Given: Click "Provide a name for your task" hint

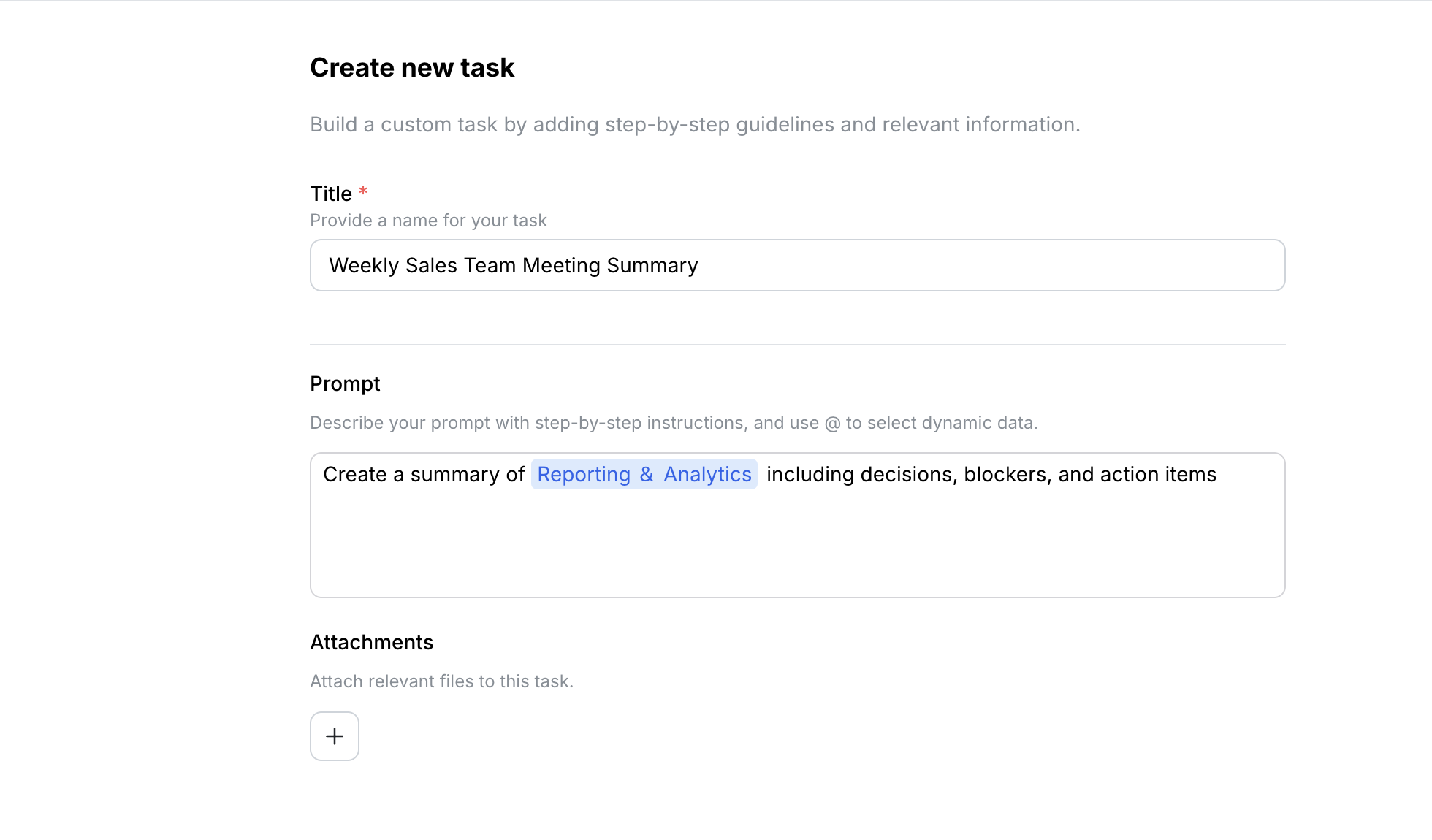Looking at the screenshot, I should coord(428,221).
